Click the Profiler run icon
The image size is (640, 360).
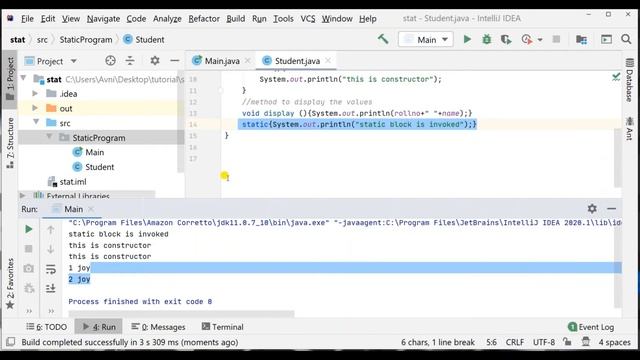[x=527, y=39]
